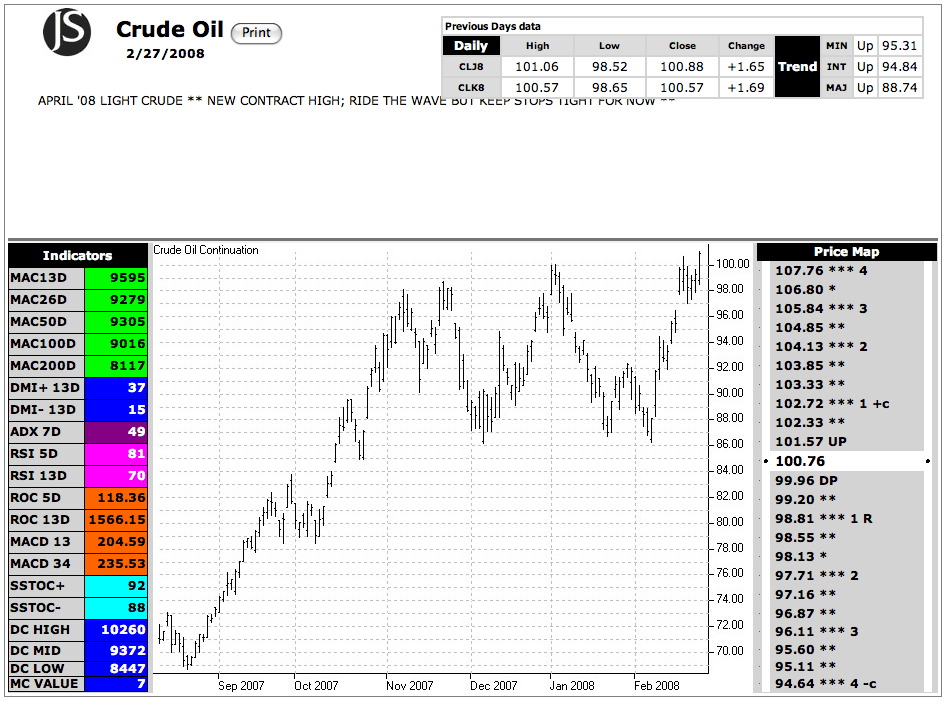Select the 99.96 DP price map entry
946x701 pixels.
[x=806, y=480]
